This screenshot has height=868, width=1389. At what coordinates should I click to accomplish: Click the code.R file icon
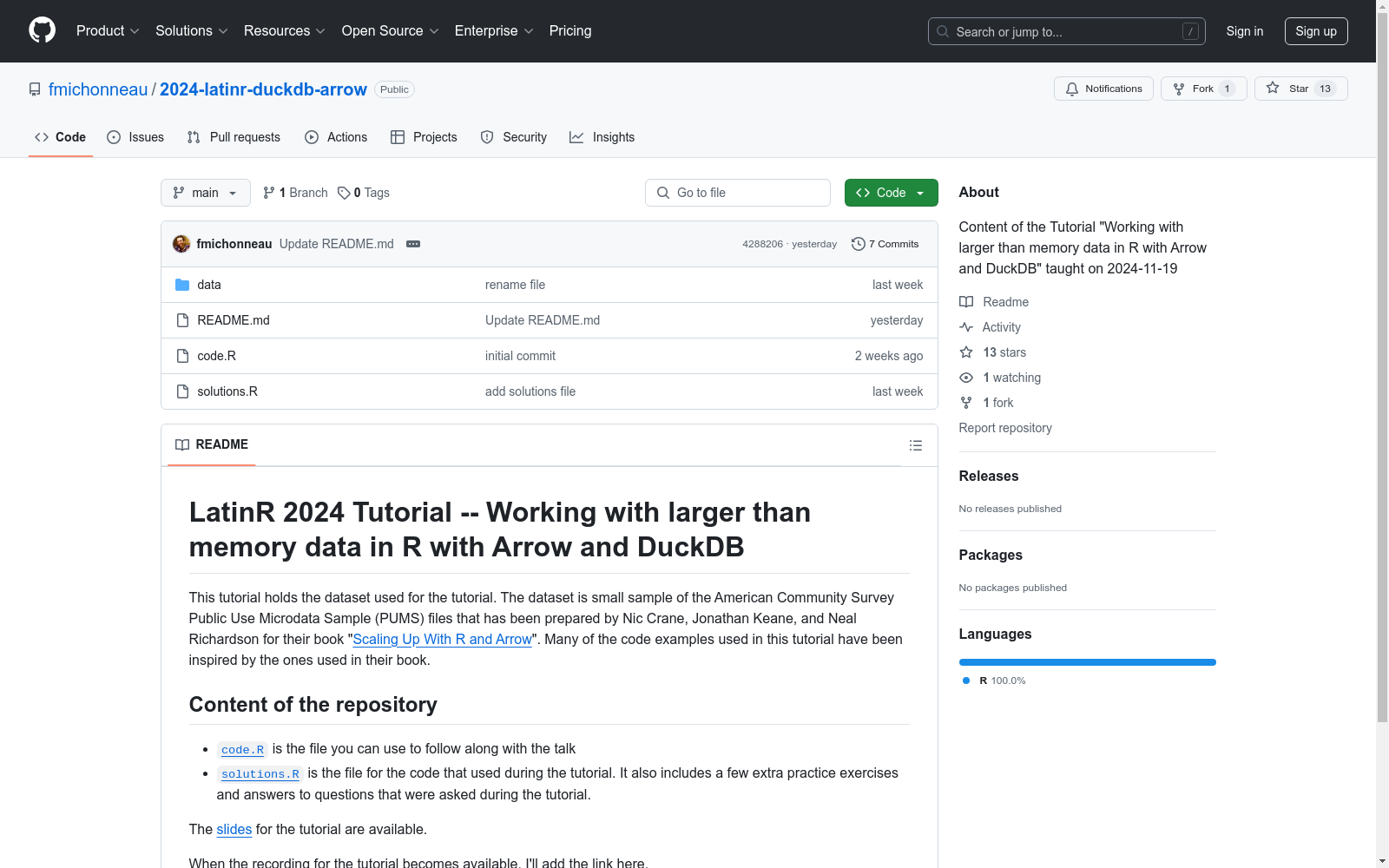[182, 356]
